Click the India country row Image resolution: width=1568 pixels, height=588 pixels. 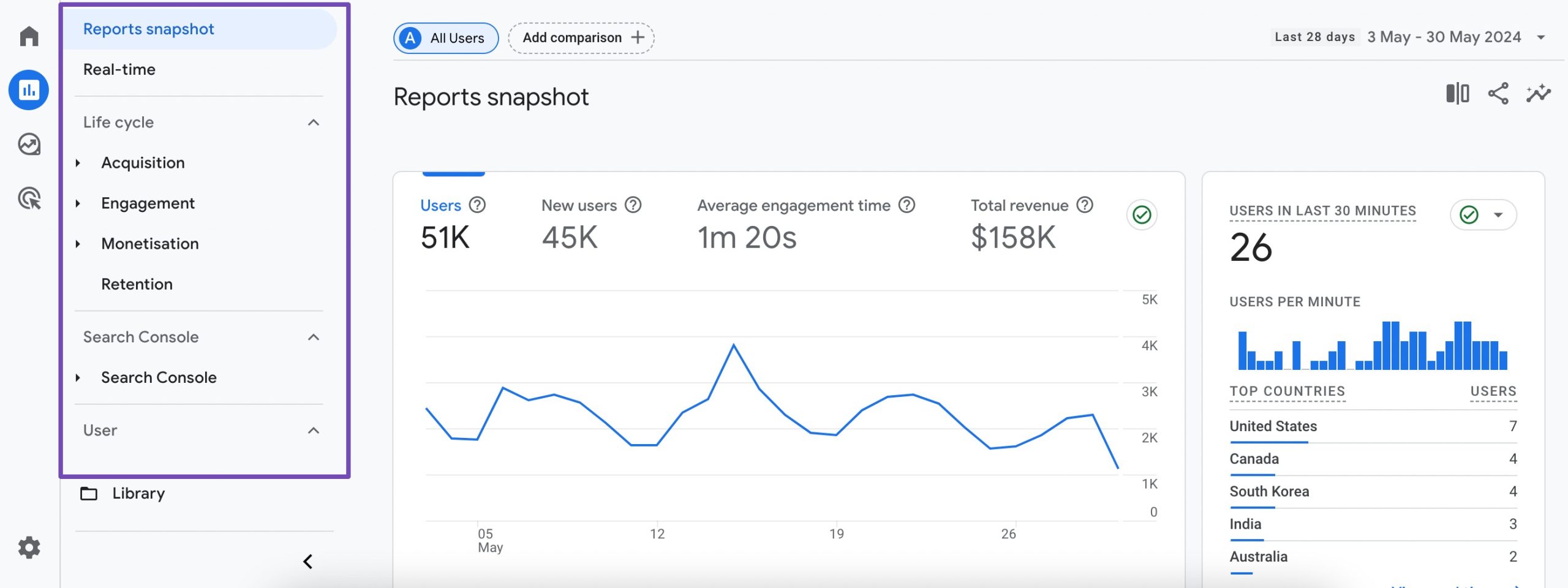(1373, 524)
